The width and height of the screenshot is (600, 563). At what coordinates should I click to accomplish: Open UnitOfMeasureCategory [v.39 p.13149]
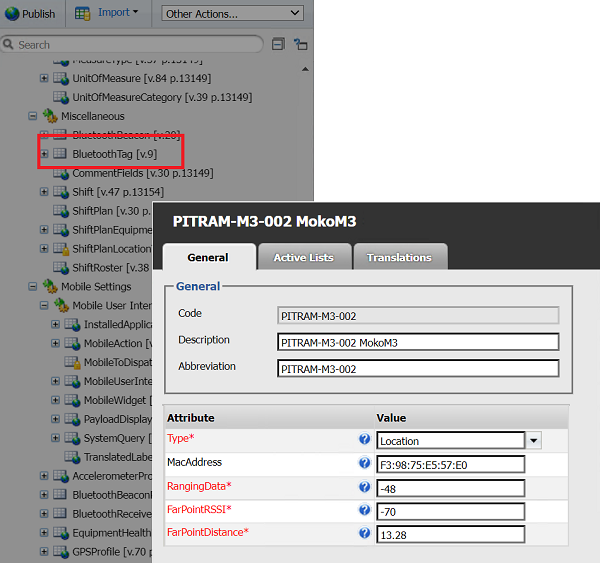tap(162, 97)
